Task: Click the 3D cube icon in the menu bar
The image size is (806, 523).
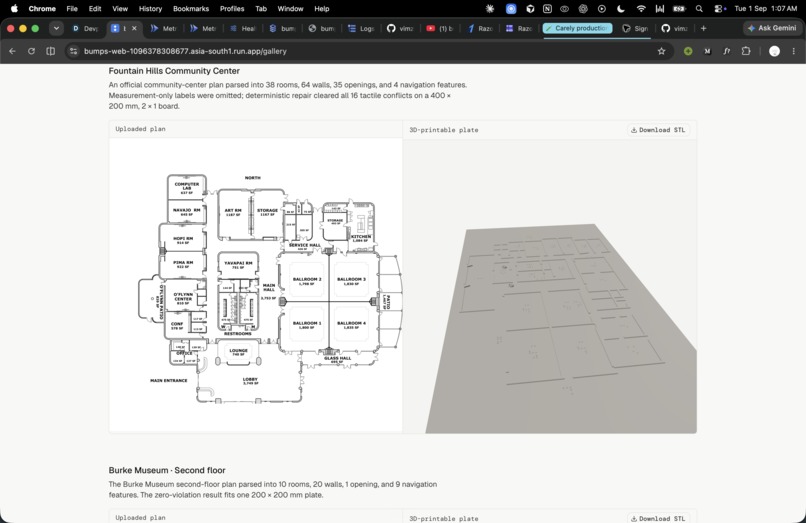Action: click(530, 9)
